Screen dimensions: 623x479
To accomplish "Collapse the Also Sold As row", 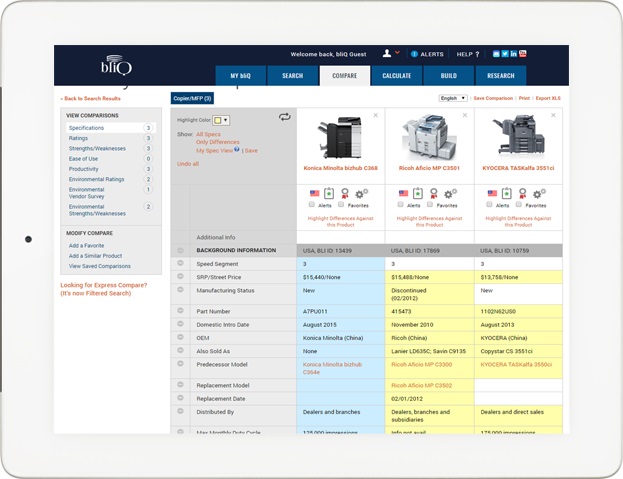I will (180, 350).
